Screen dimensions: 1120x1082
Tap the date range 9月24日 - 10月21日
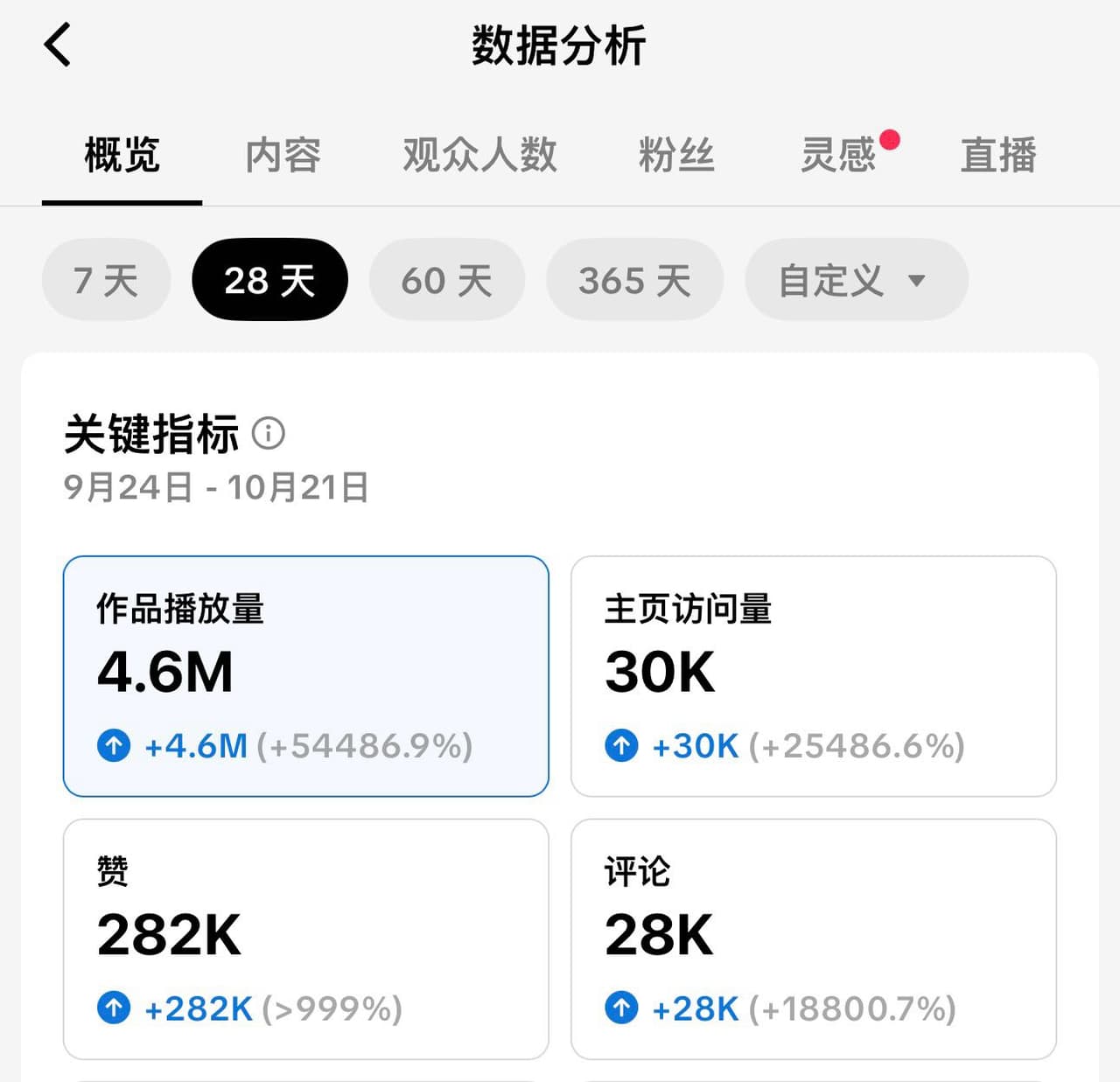(216, 487)
